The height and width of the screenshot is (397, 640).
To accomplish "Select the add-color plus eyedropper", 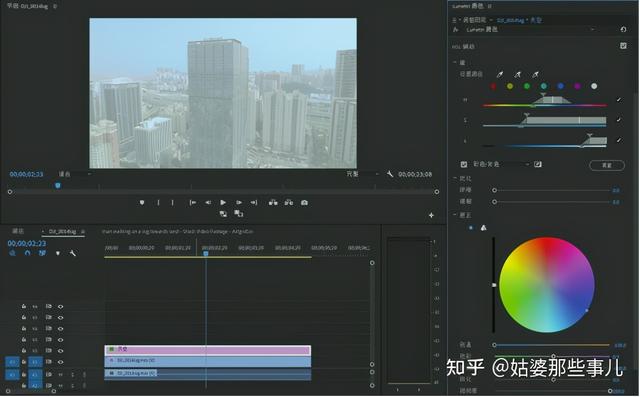I will pos(518,74).
